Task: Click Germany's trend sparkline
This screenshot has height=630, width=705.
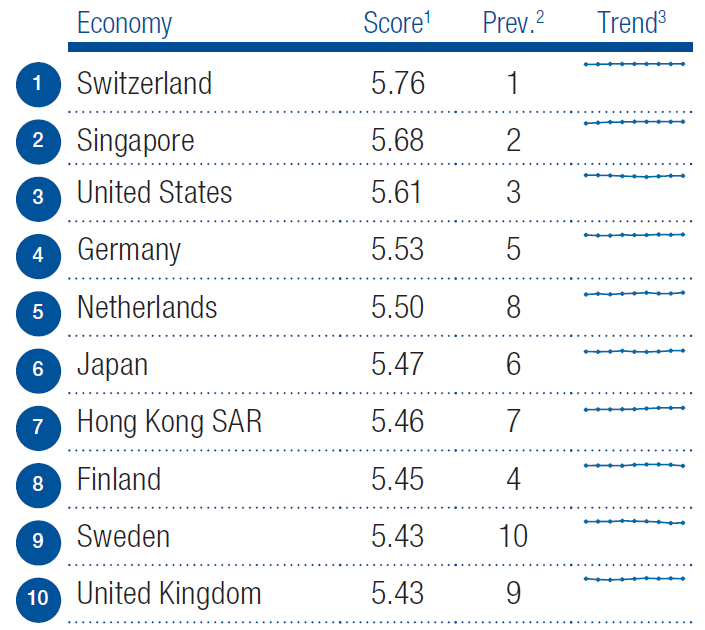Action: click(x=634, y=235)
